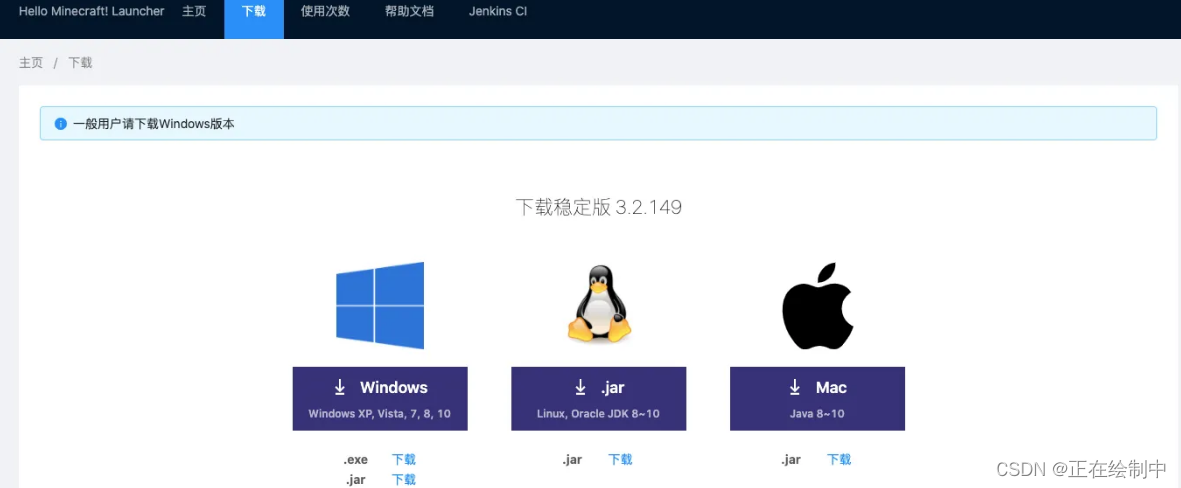Click the info icon in the blue notice
The image size is (1181, 488).
tap(61, 124)
